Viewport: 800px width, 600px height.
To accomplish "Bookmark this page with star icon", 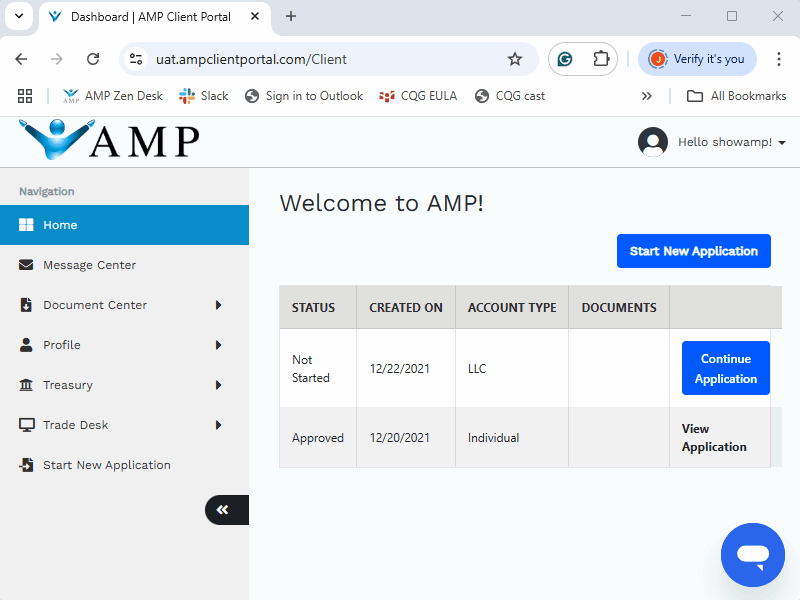I will point(515,59).
